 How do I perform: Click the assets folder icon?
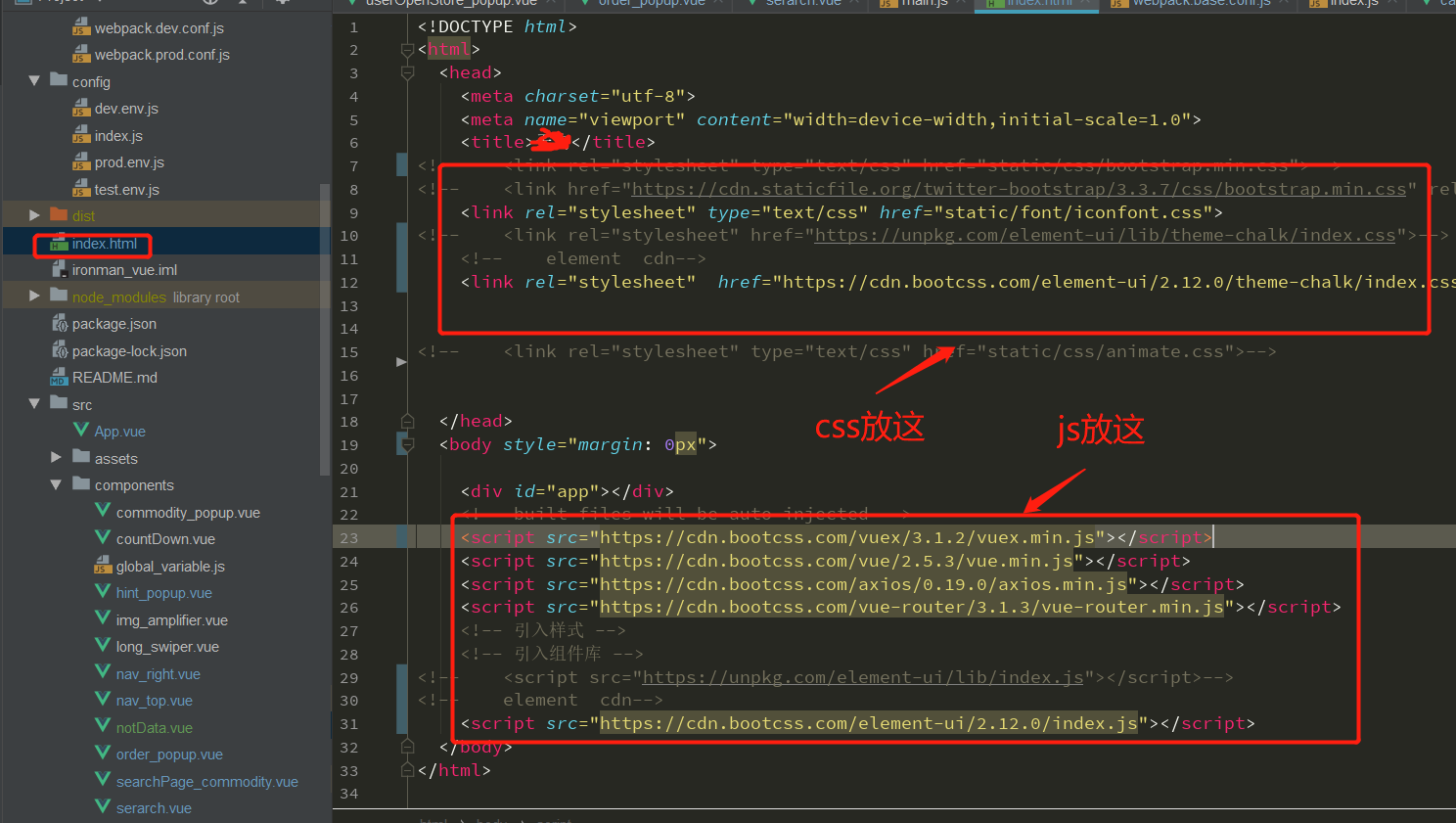coord(81,457)
